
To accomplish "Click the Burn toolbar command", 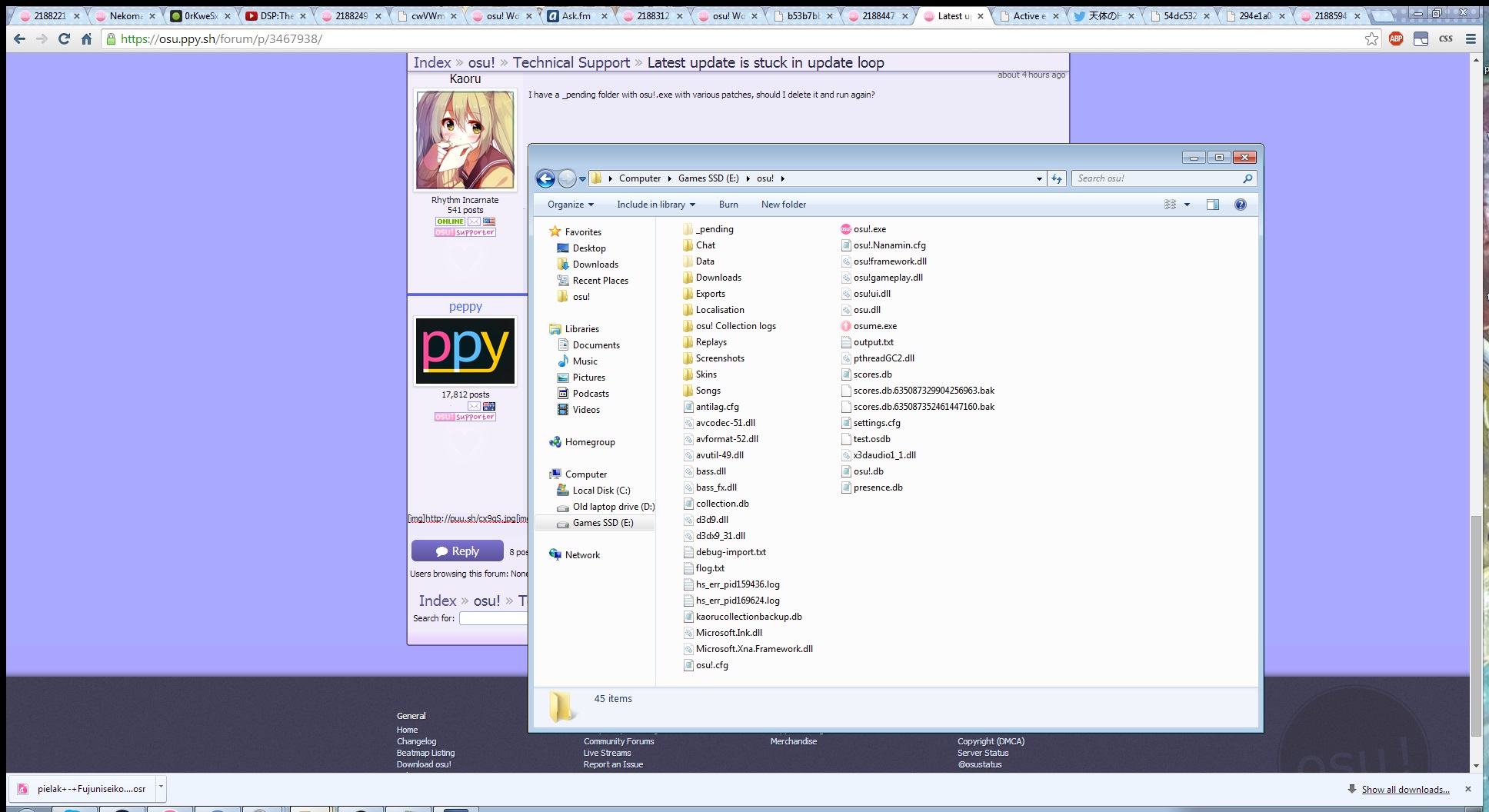I will click(728, 205).
